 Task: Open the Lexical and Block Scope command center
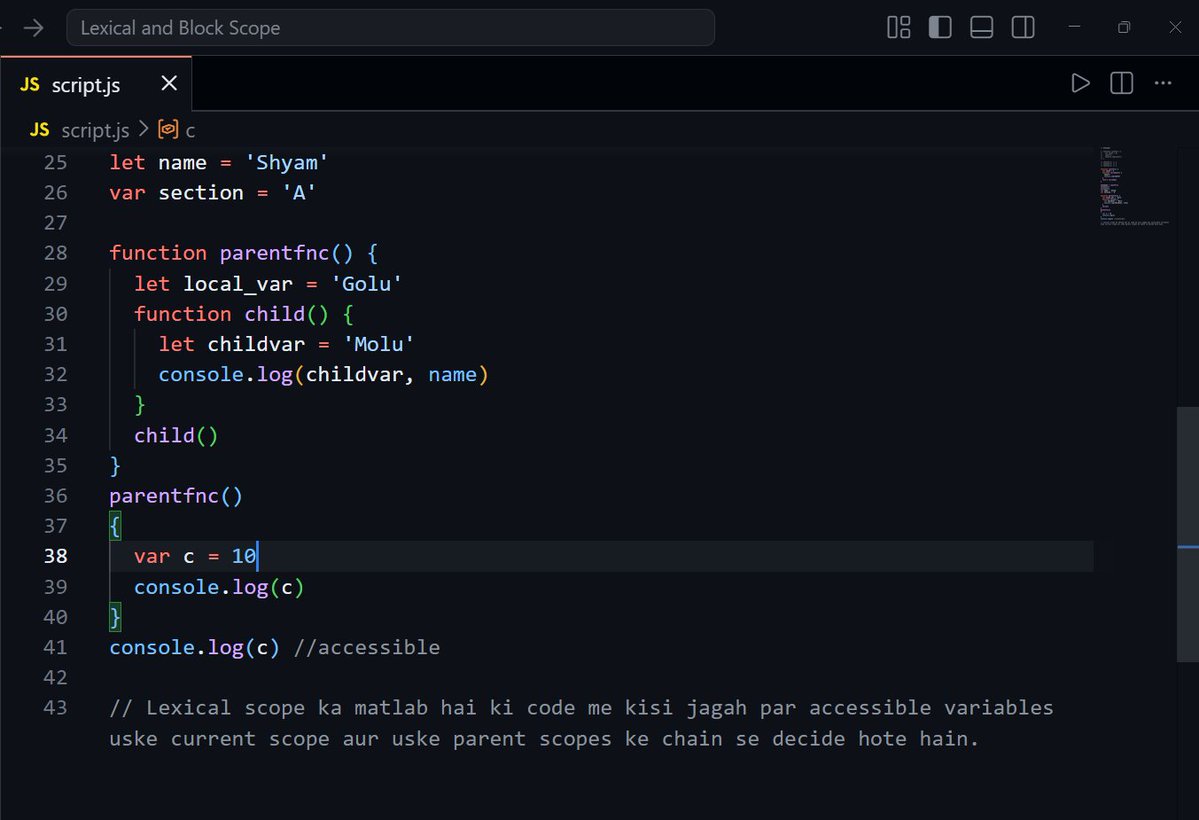390,27
